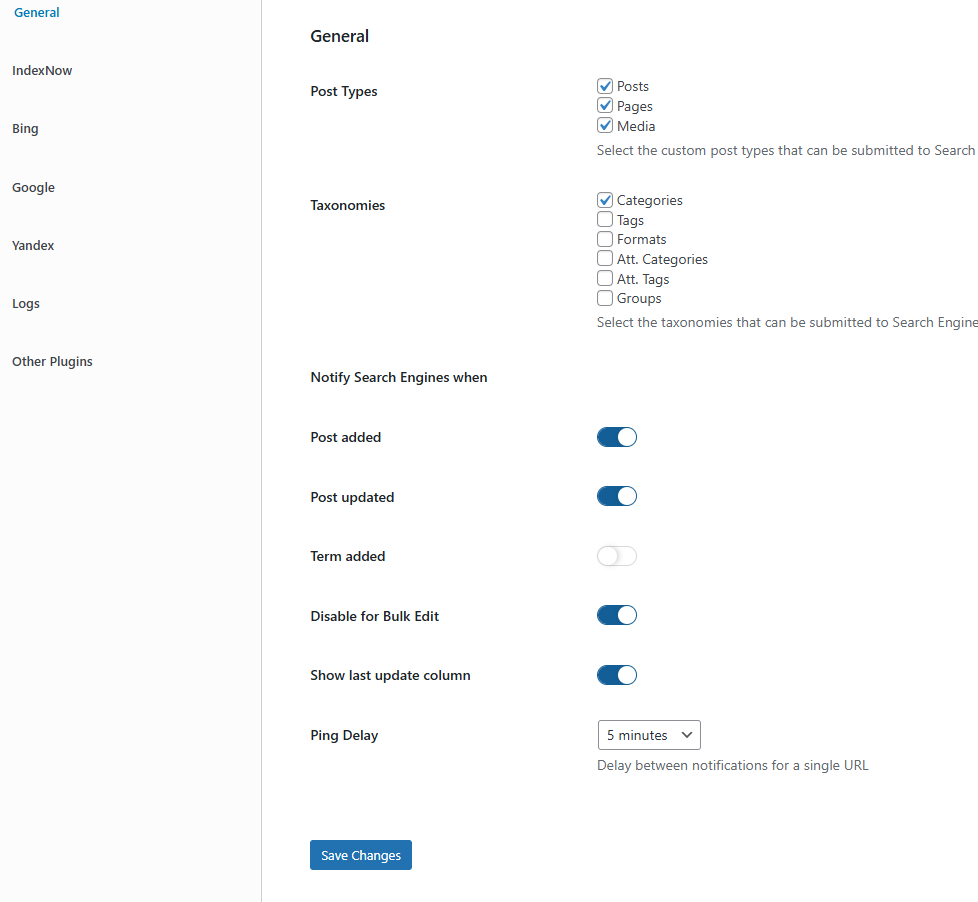Go to the Google tab
Viewport: 978px width, 902px height.
pos(33,187)
